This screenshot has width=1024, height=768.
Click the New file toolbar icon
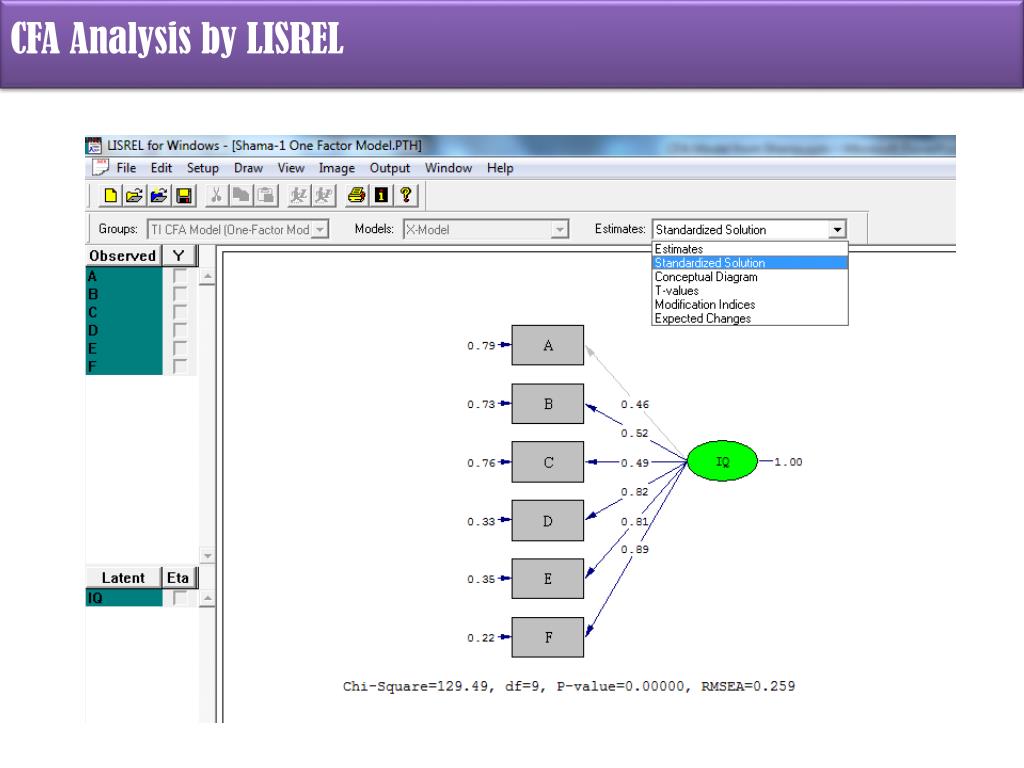pyautogui.click(x=110, y=195)
